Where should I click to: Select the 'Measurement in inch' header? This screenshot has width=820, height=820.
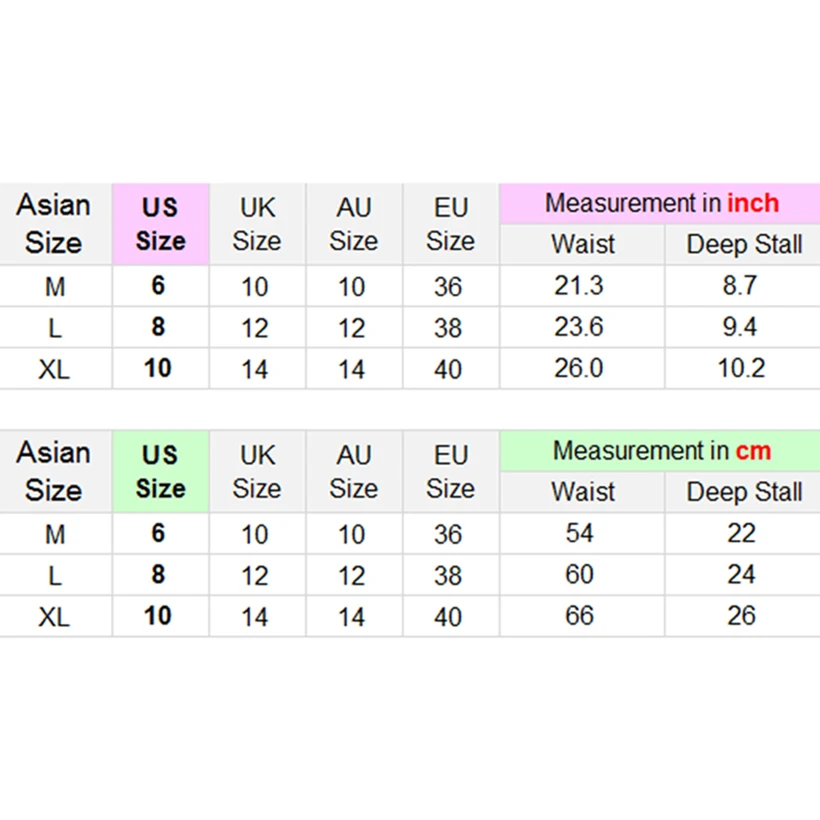660,204
